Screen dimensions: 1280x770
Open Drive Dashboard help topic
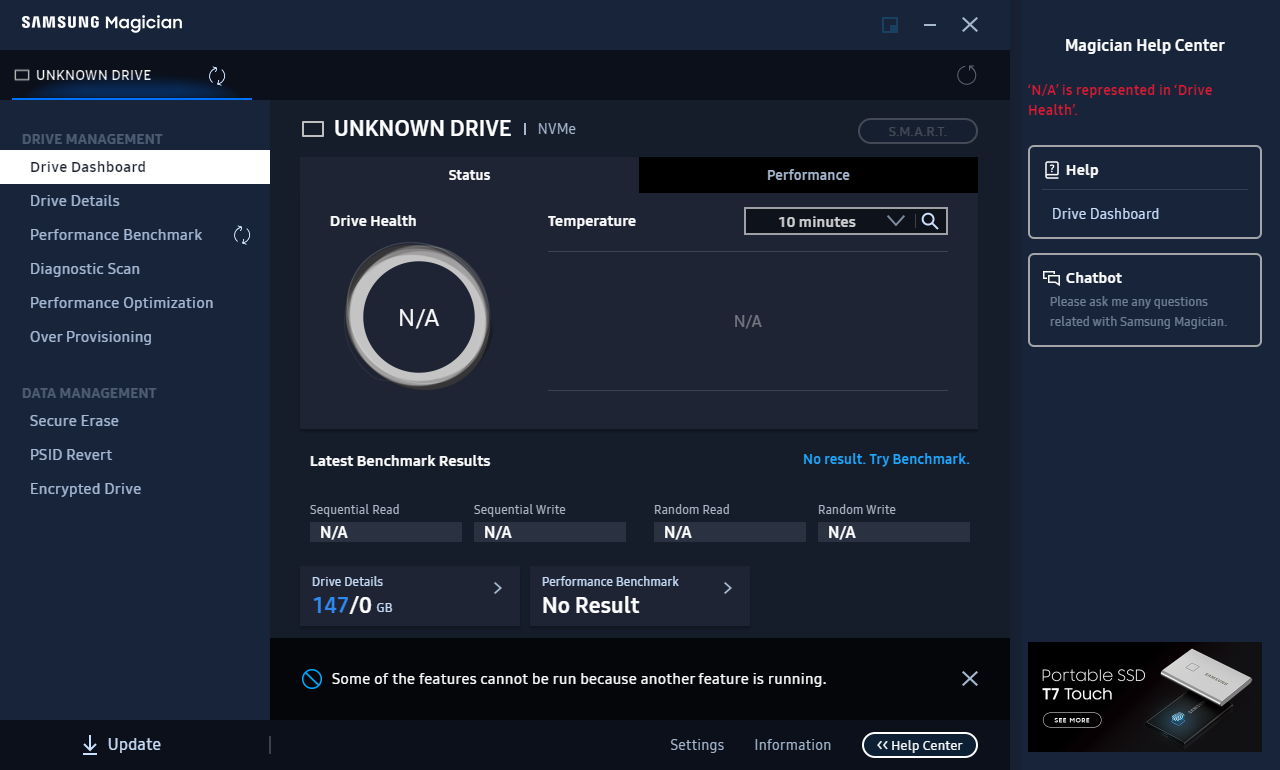(1106, 214)
